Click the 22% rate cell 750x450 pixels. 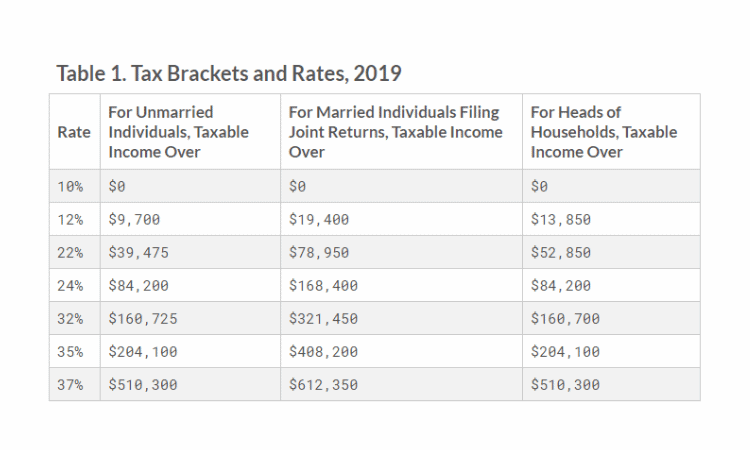tap(73, 252)
